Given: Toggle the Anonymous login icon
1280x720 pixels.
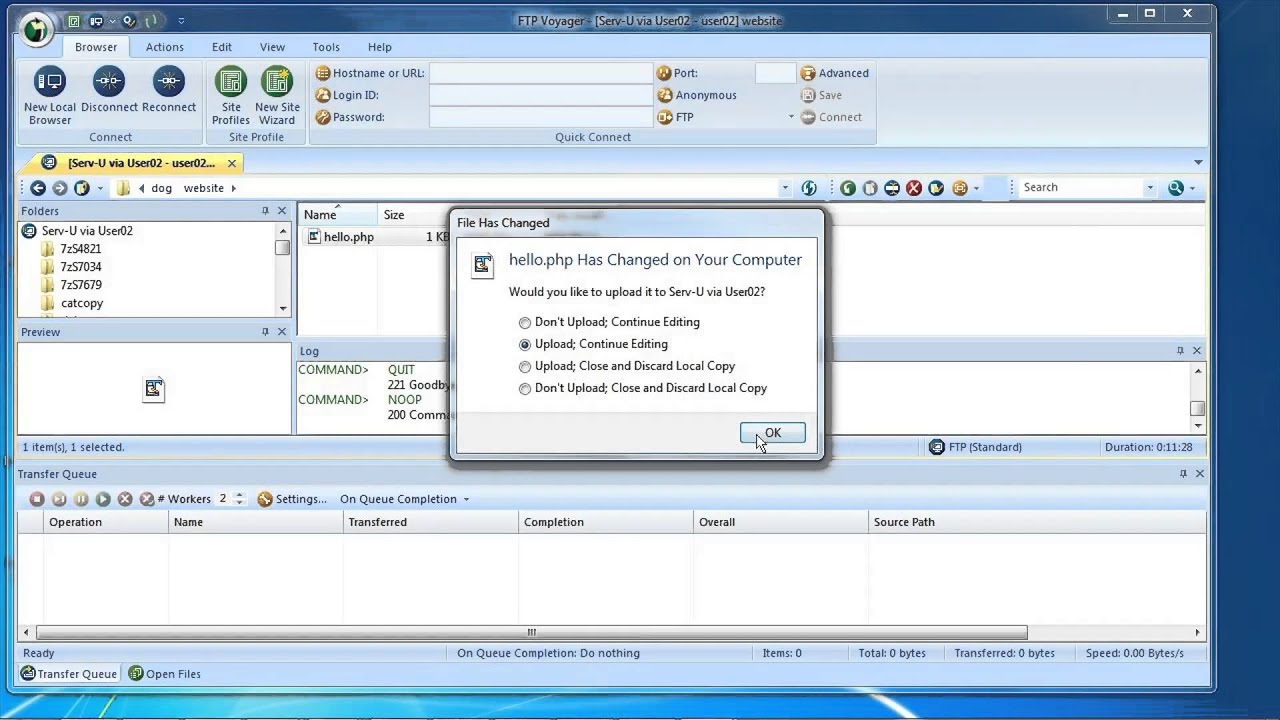Looking at the screenshot, I should click(x=664, y=95).
